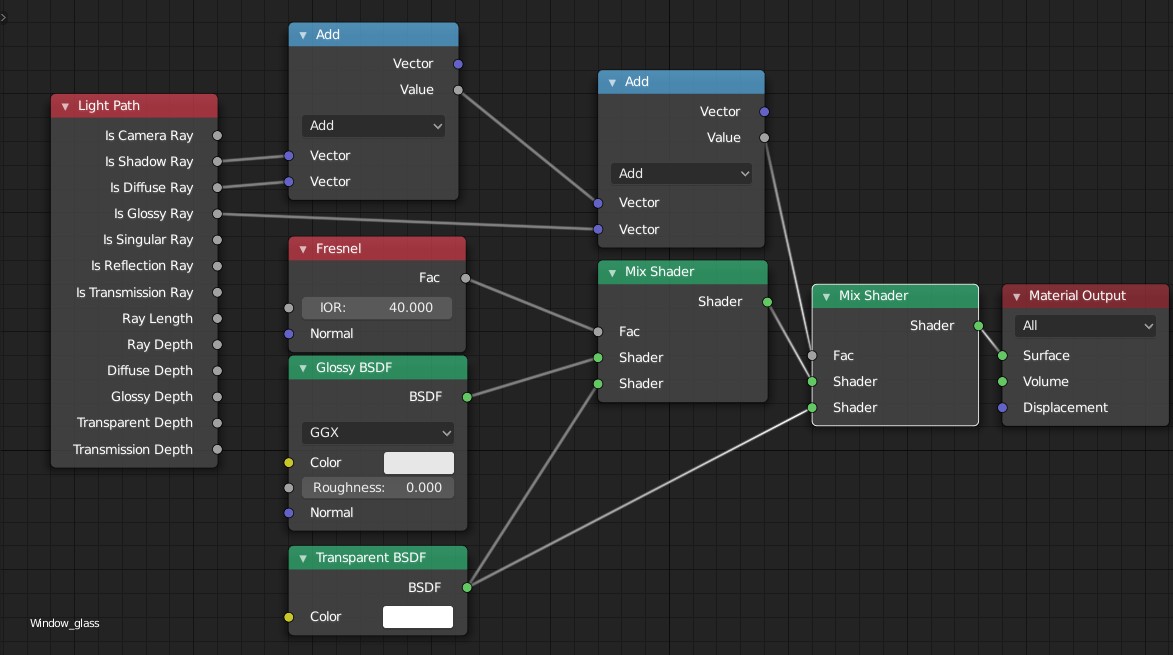This screenshot has width=1173, height=655.
Task: Click the Fresnel Fac output socket
Action: 465,277
